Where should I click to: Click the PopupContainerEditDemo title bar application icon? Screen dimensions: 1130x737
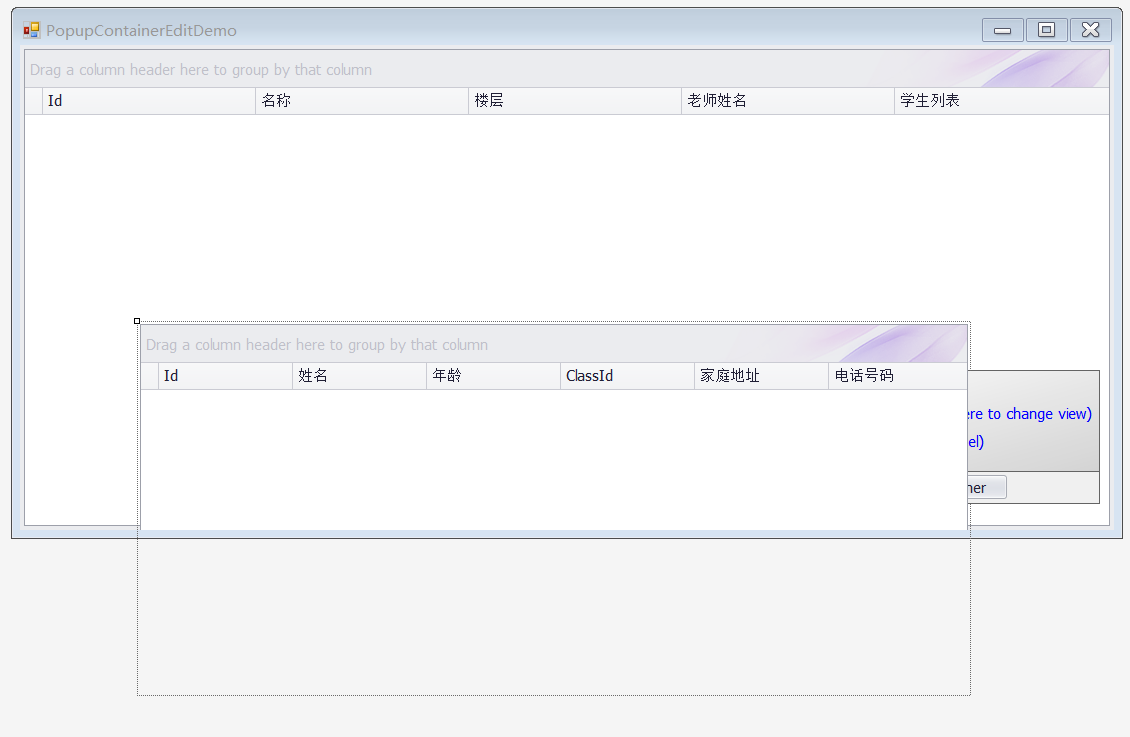coord(31,30)
